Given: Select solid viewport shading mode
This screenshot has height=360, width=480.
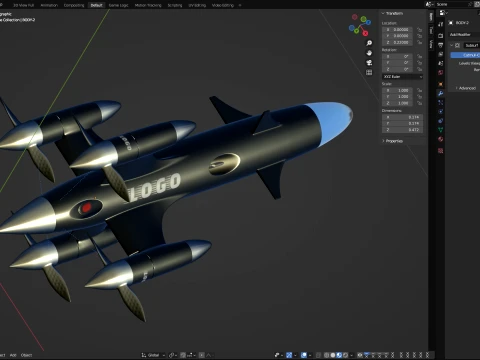Looking at the screenshot, I should click(333, 355).
